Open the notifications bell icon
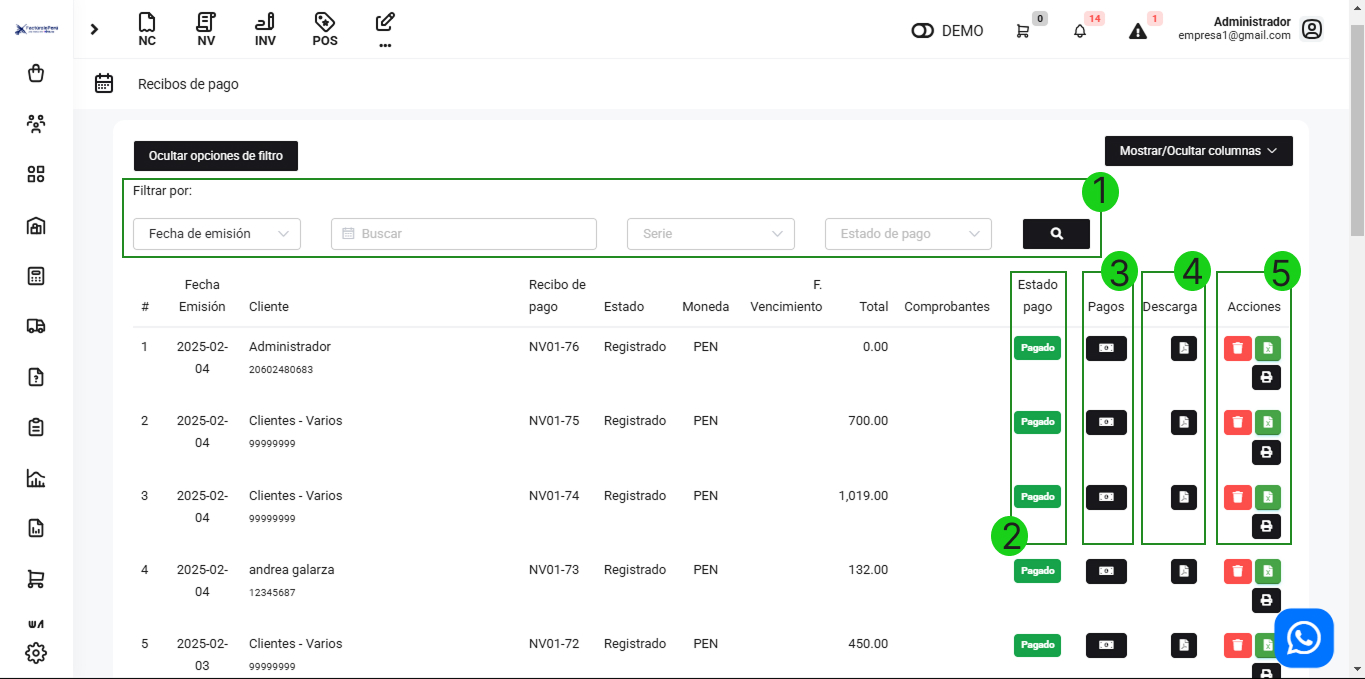The image size is (1365, 679). click(x=1080, y=31)
